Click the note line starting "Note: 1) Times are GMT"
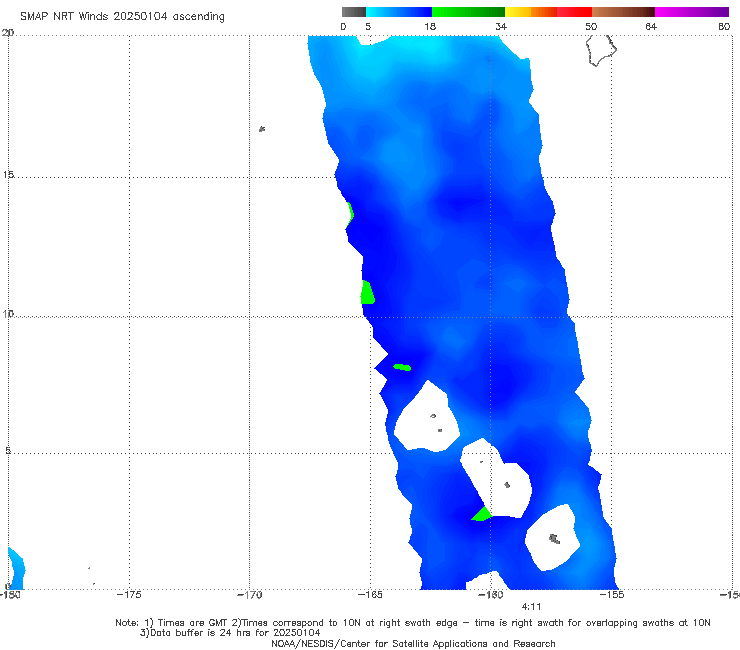The width and height of the screenshot is (740, 650). (412, 623)
